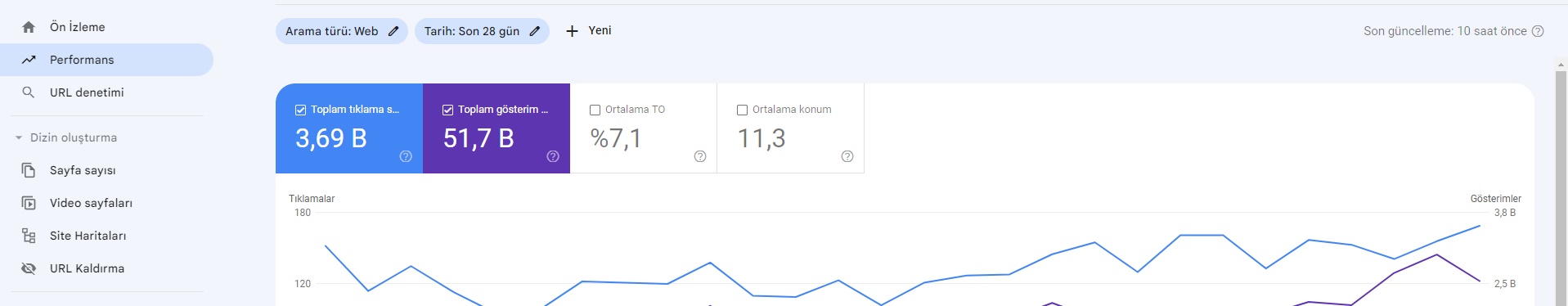Click the Tıklamalar axis label
1568x306 pixels.
point(312,199)
